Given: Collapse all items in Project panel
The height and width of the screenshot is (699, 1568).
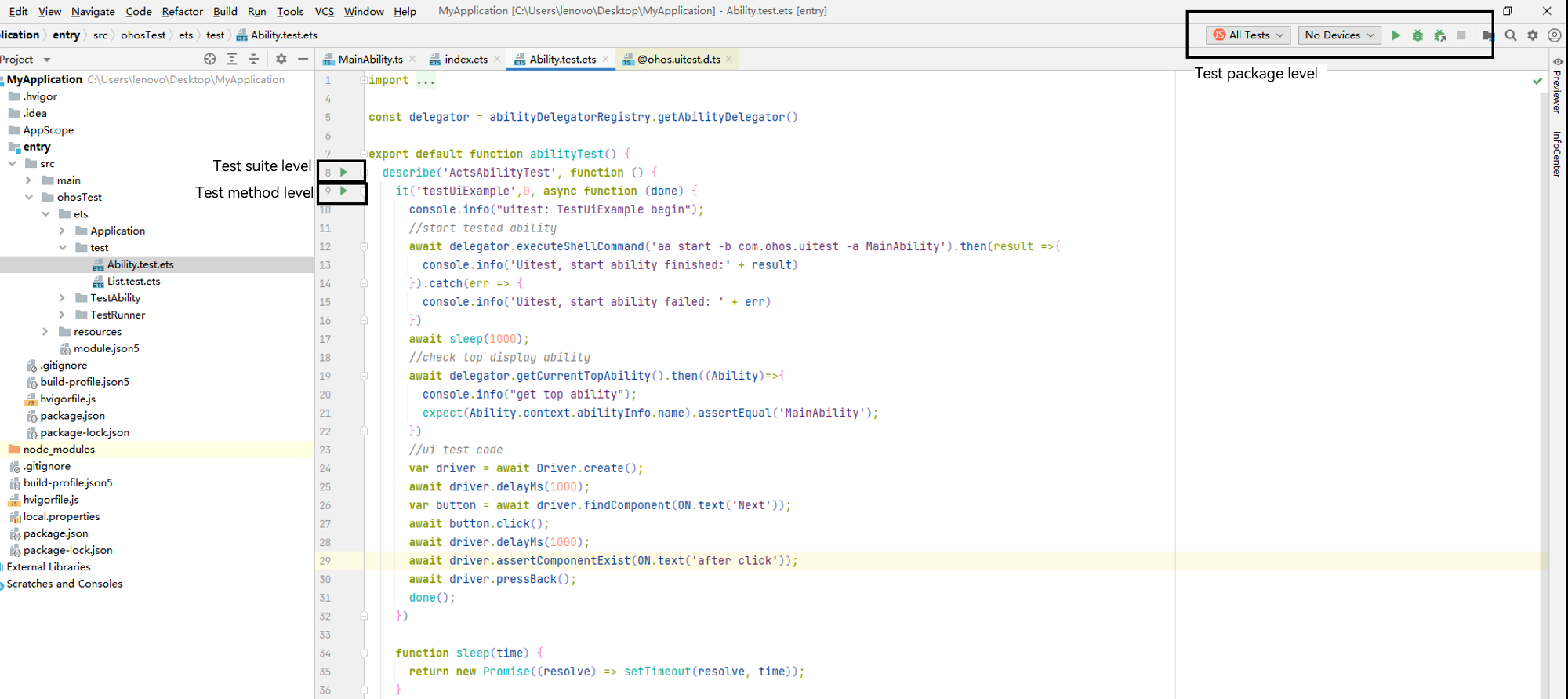Looking at the screenshot, I should 253,59.
